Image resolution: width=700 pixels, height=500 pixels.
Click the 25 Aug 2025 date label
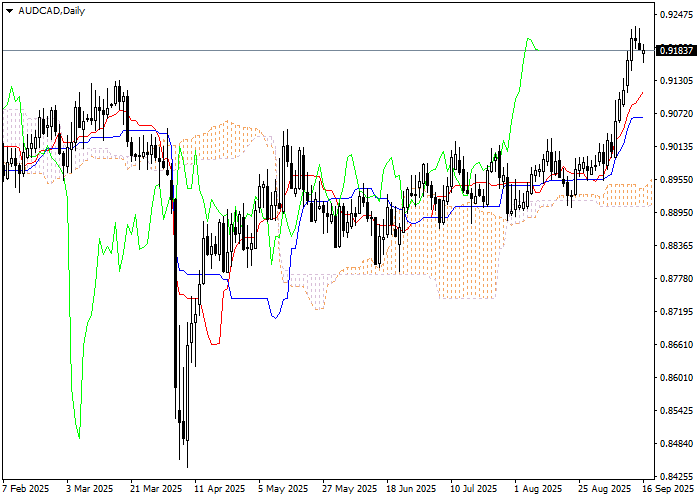pos(605,489)
